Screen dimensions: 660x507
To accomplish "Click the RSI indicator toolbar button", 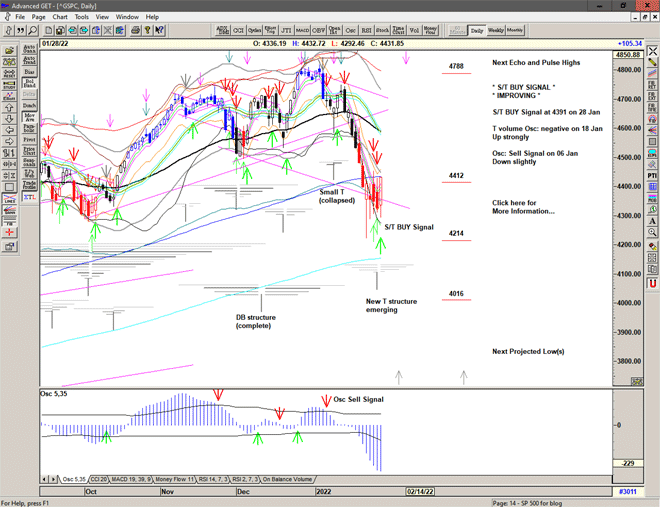I will (366, 30).
